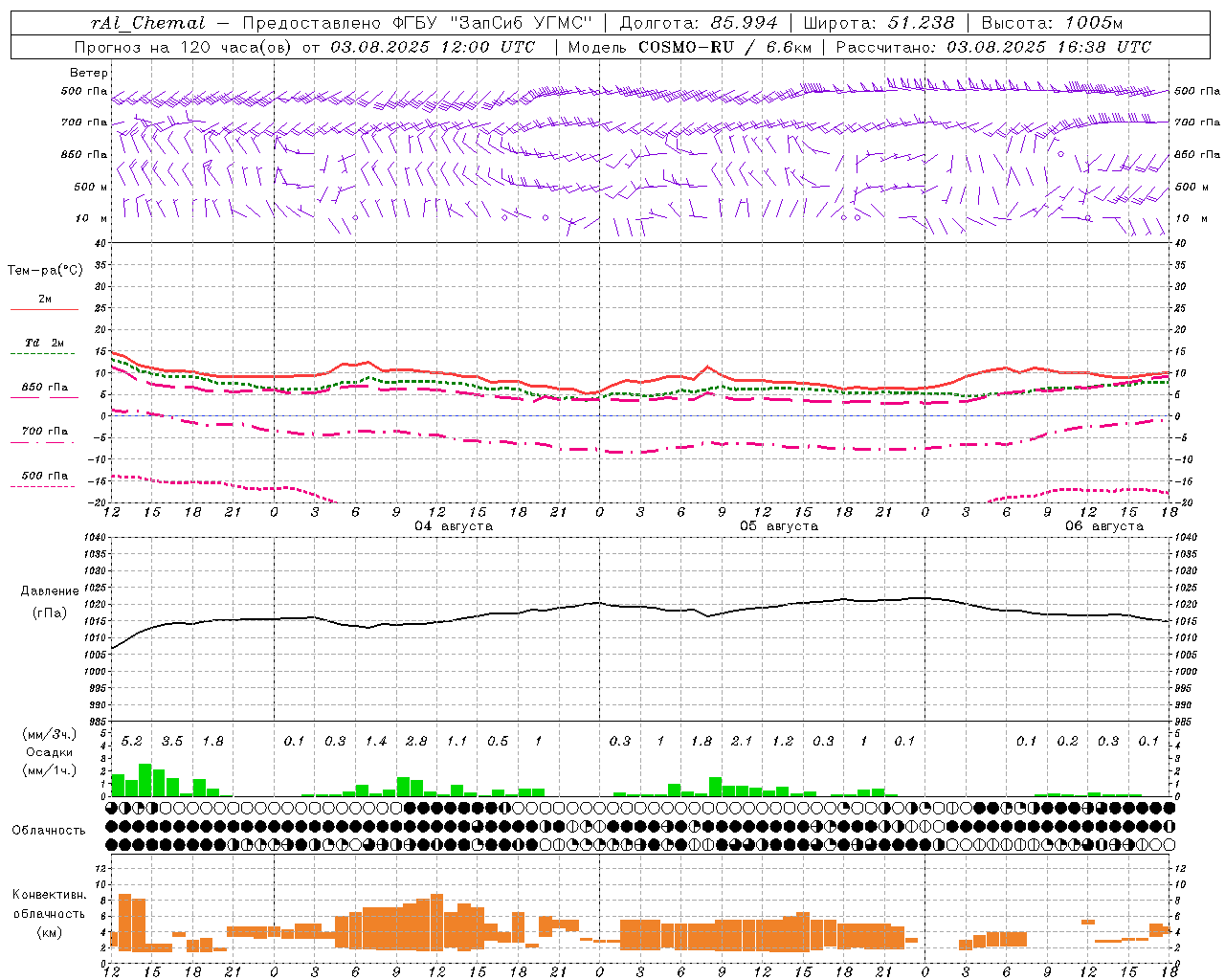
Task: Select the "ЗапСиб УГМС" provider text
Action: pyautogui.click(x=521, y=23)
